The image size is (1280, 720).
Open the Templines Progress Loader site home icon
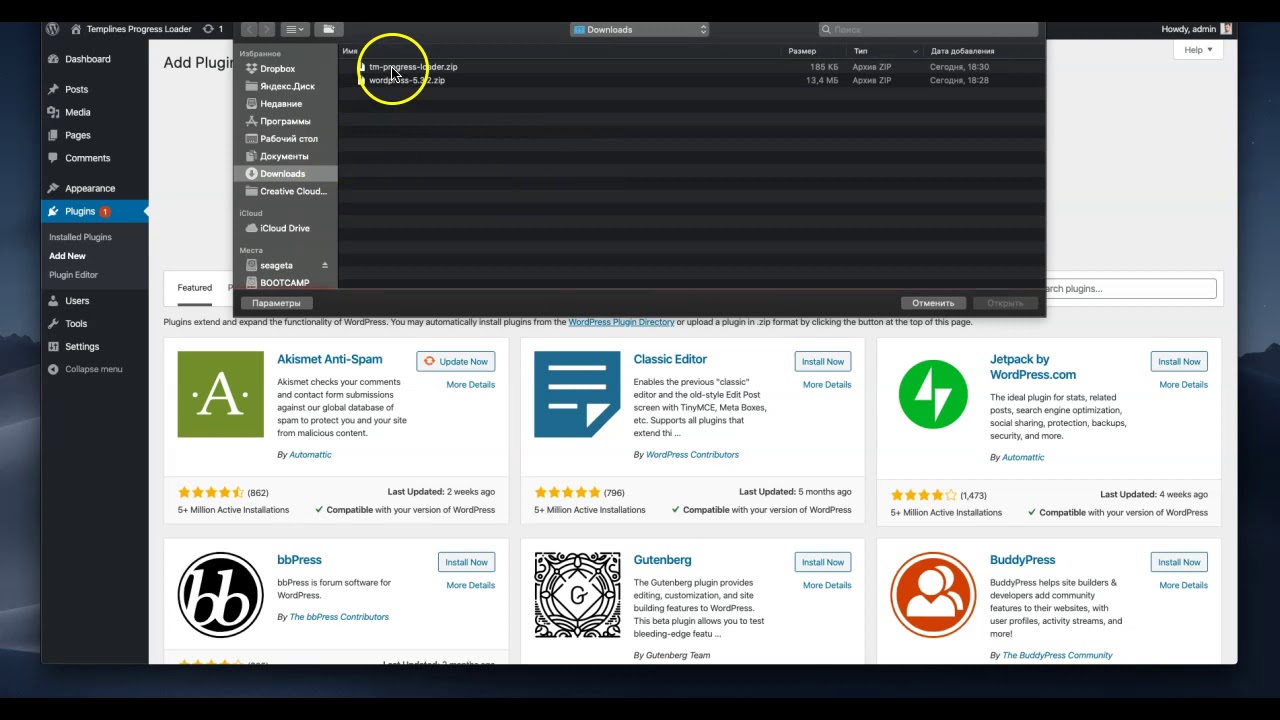[x=76, y=29]
